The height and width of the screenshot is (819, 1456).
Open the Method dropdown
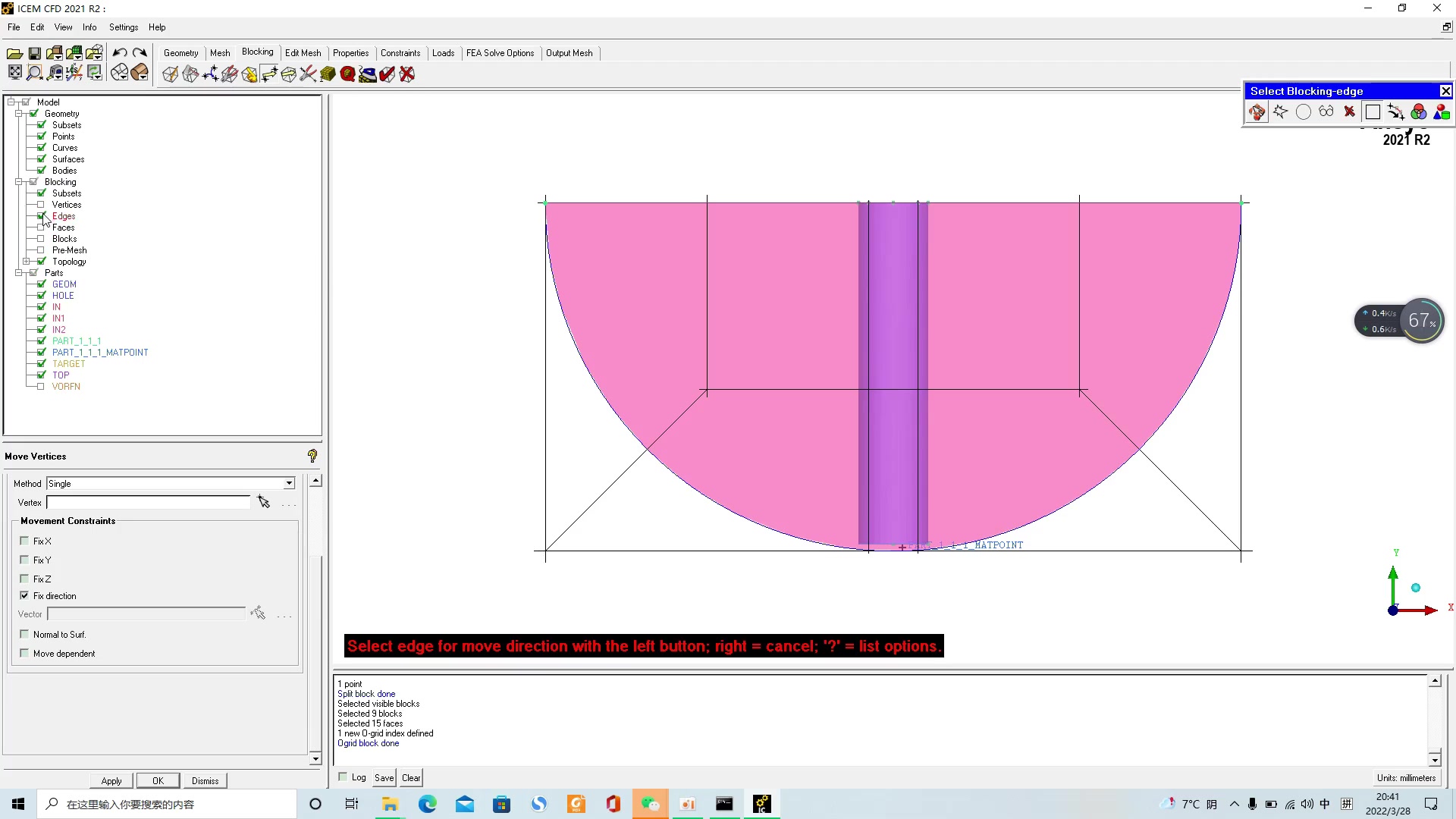pyautogui.click(x=289, y=483)
